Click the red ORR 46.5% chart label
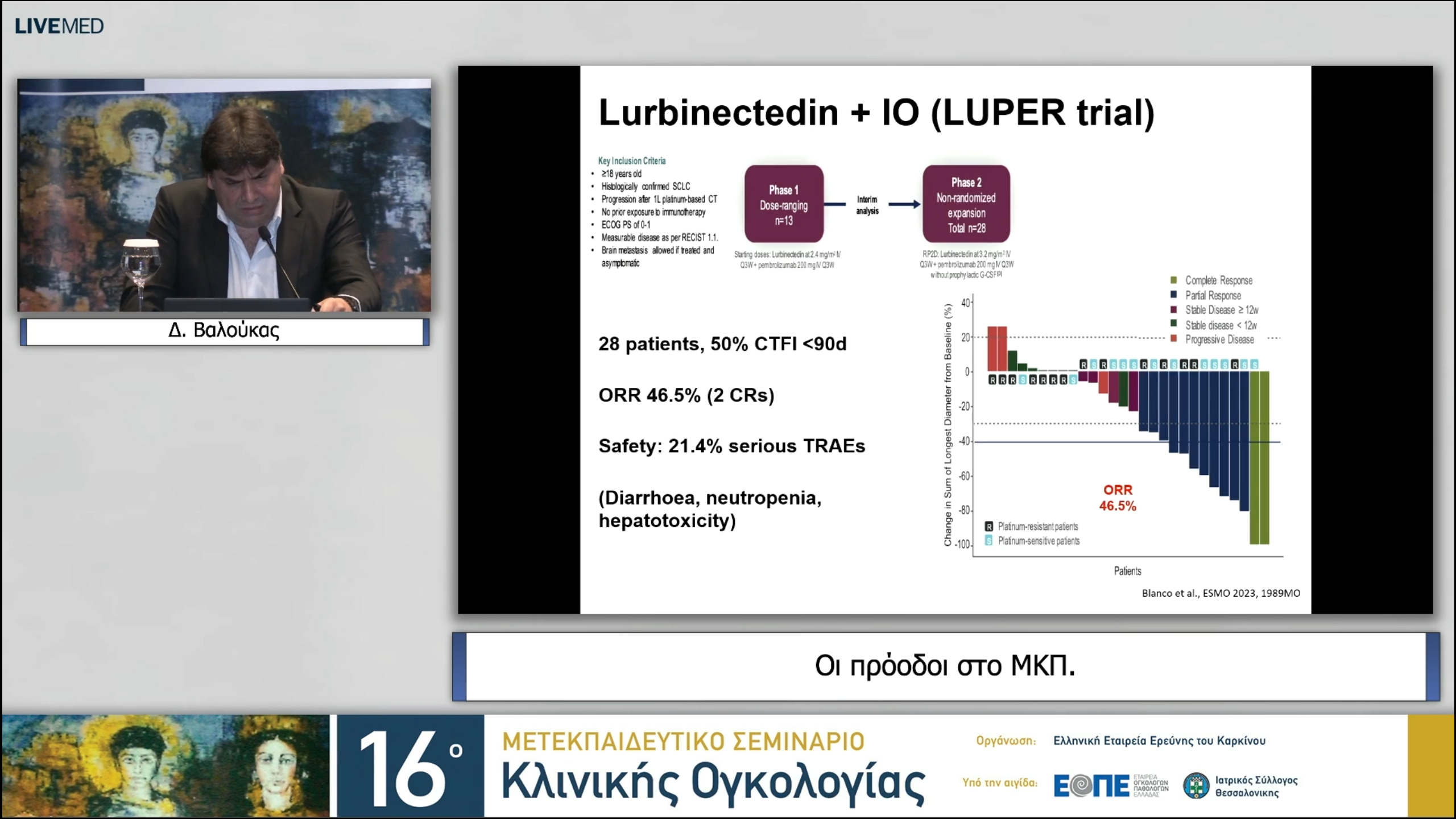This screenshot has width=1456, height=819. click(1117, 498)
